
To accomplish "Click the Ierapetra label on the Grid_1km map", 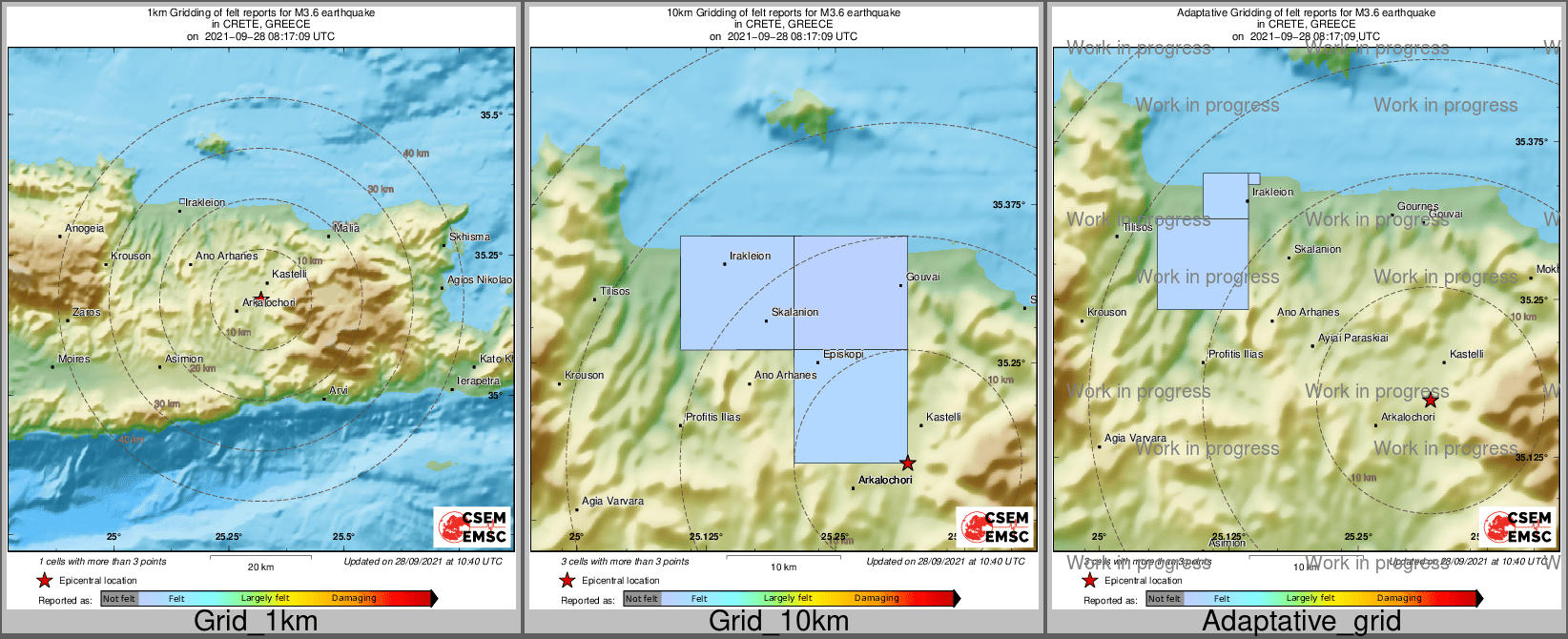I will click(478, 381).
